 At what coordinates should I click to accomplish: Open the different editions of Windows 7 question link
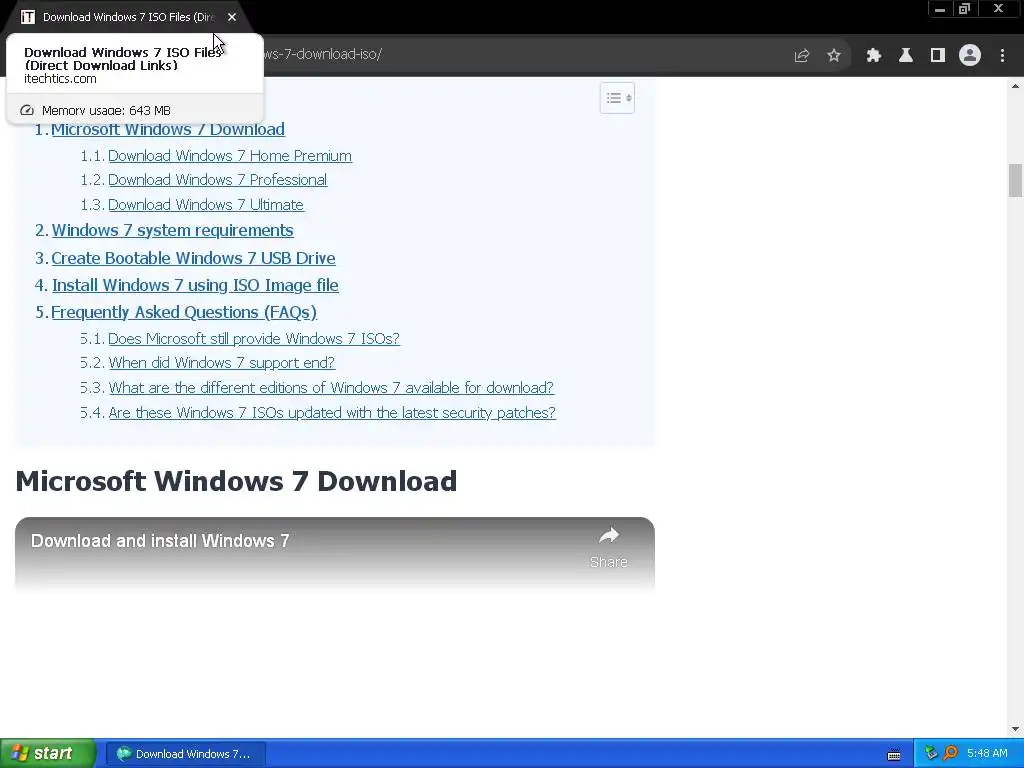[x=331, y=387]
